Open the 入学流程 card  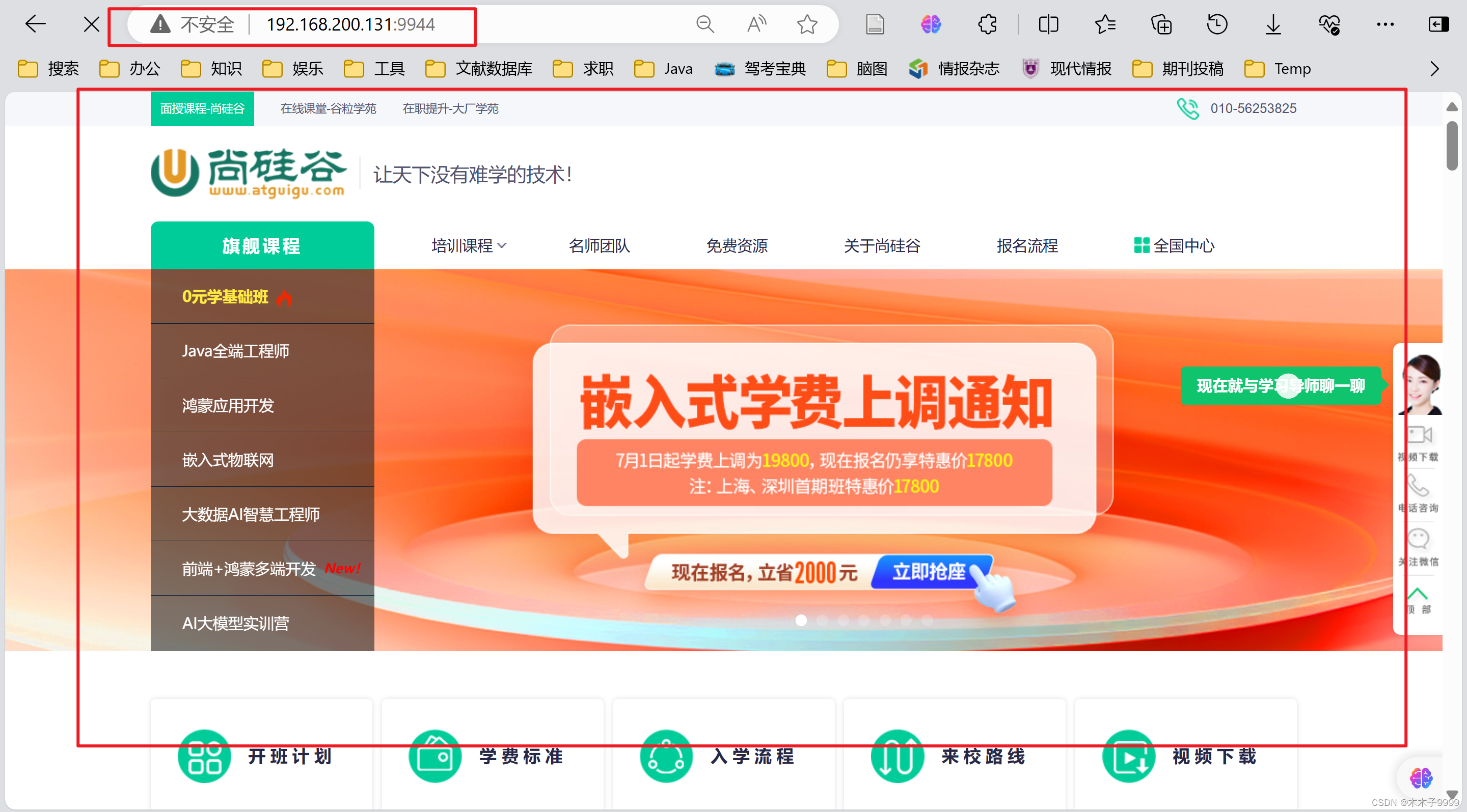pyautogui.click(x=724, y=755)
